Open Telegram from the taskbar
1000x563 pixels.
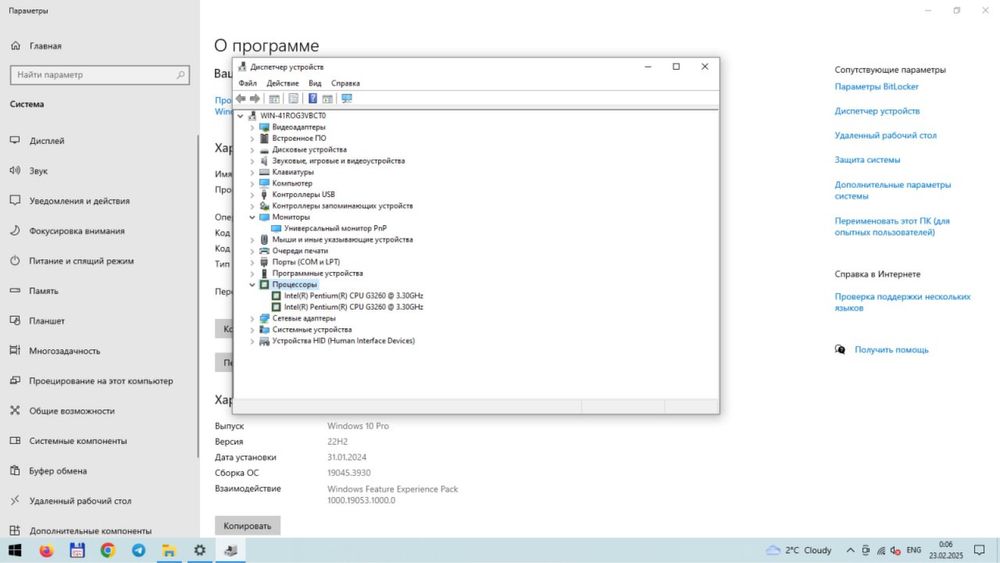click(138, 550)
